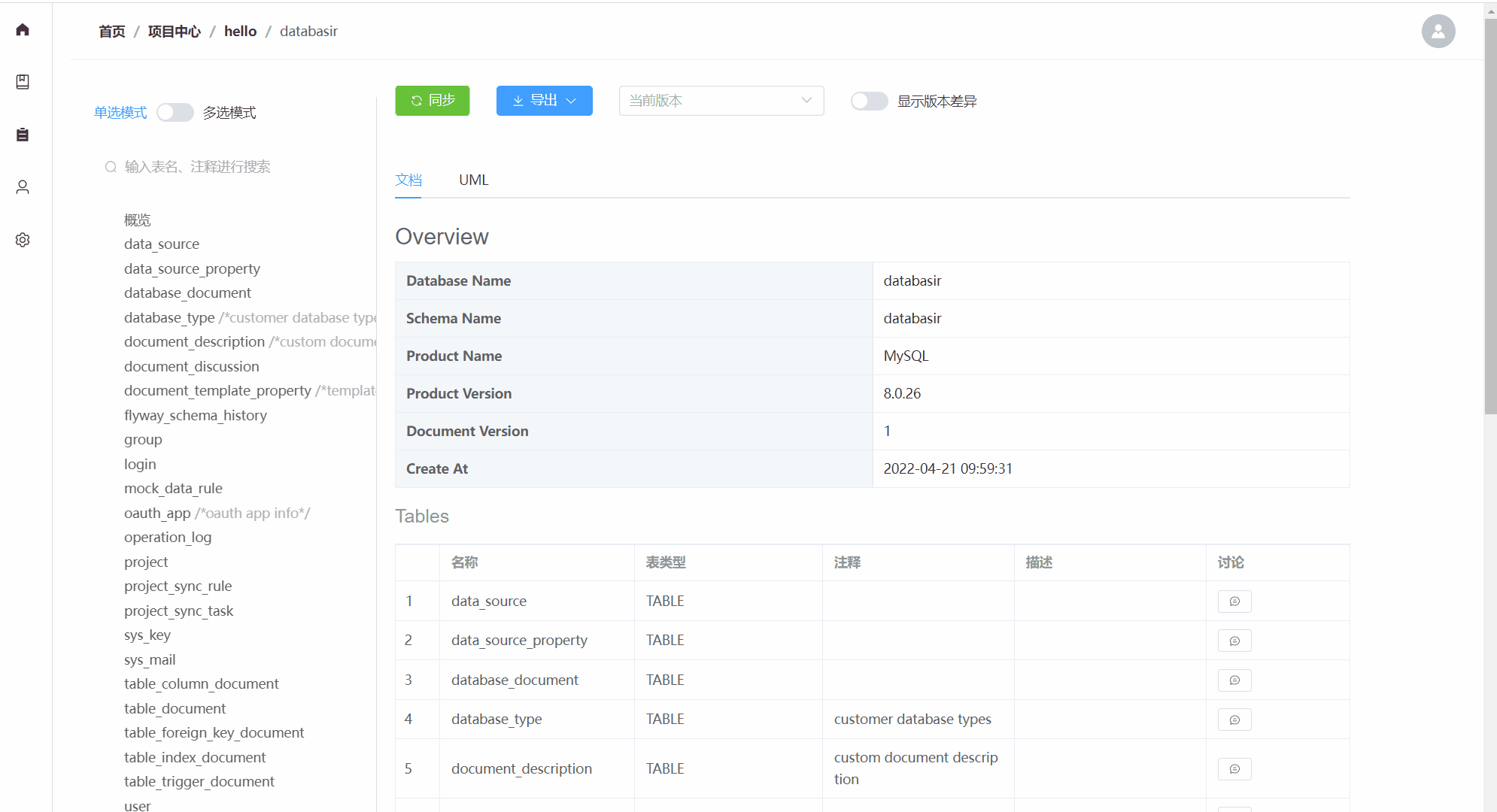Open discussion icon for data_source row
The image size is (1497, 812).
coord(1234,601)
